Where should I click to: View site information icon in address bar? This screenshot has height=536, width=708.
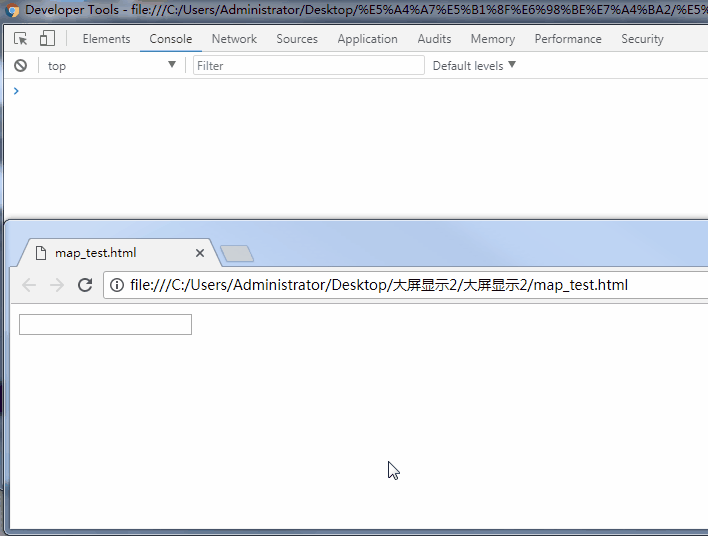[117, 285]
